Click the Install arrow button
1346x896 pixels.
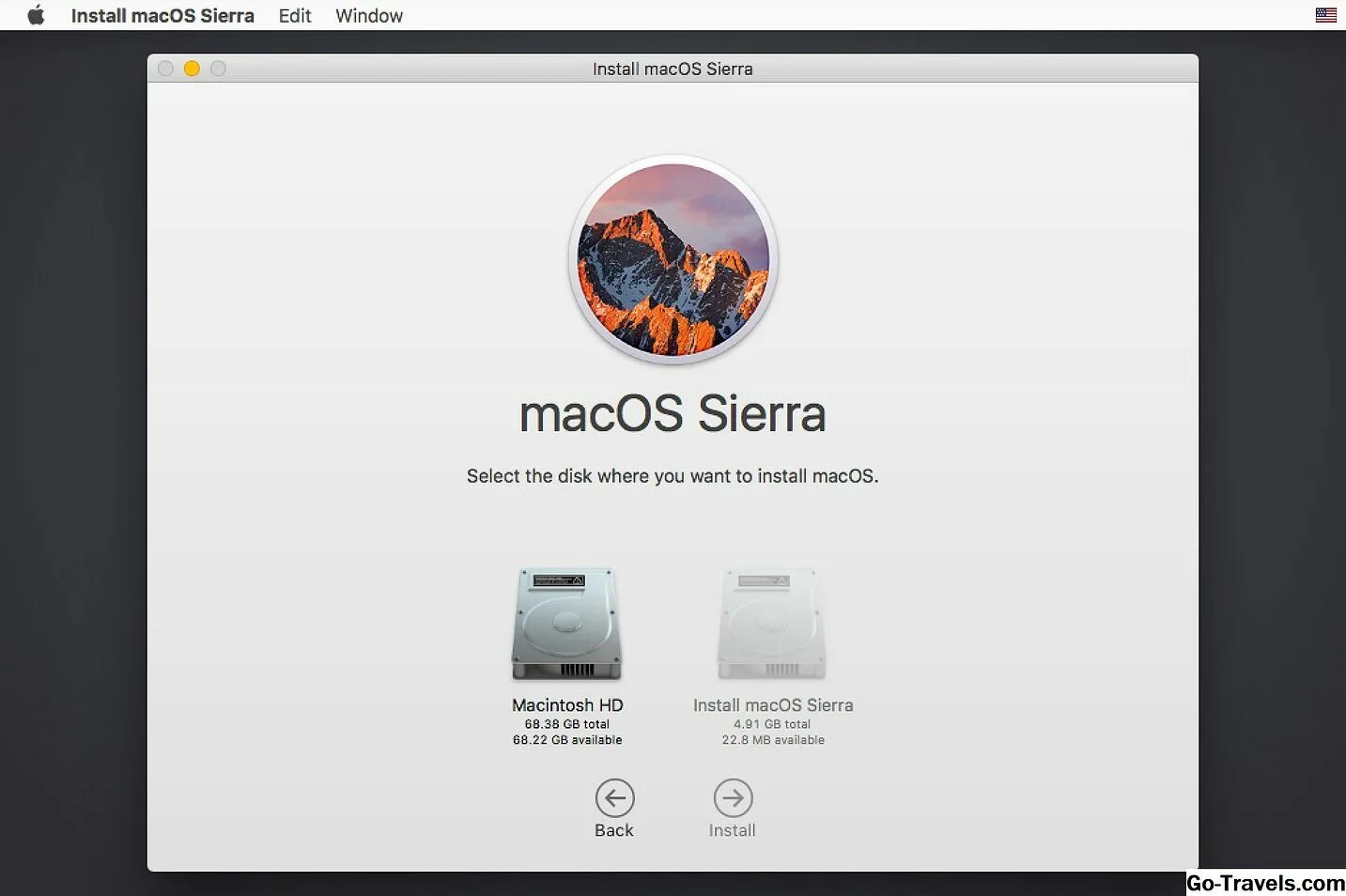733,798
